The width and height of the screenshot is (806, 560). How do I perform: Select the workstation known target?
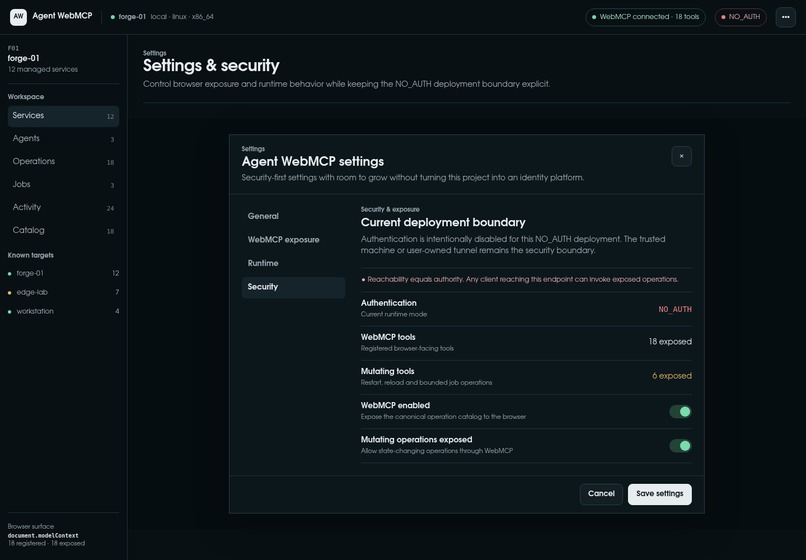(x=63, y=311)
